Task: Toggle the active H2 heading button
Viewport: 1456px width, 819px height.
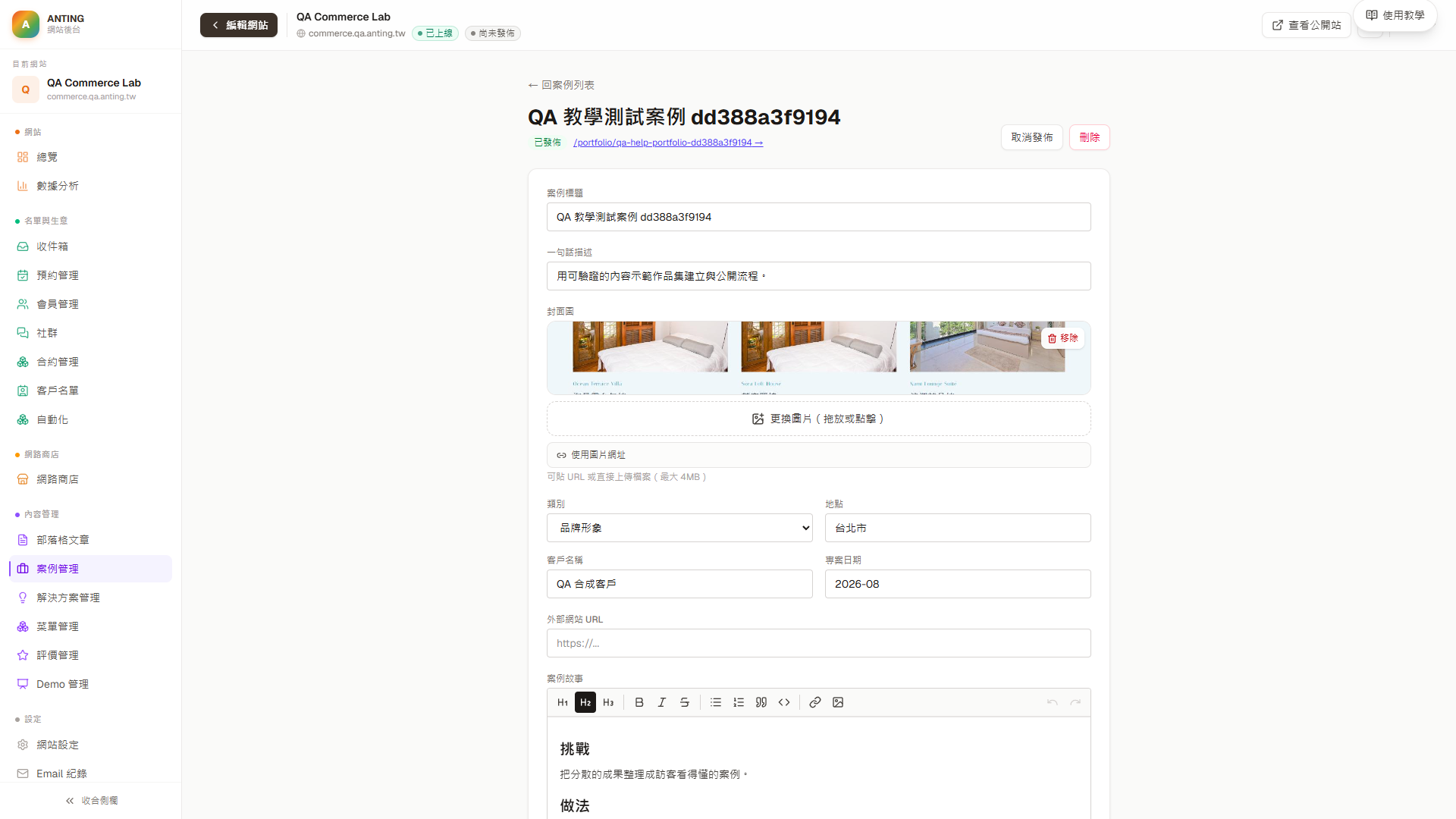Action: [x=585, y=702]
